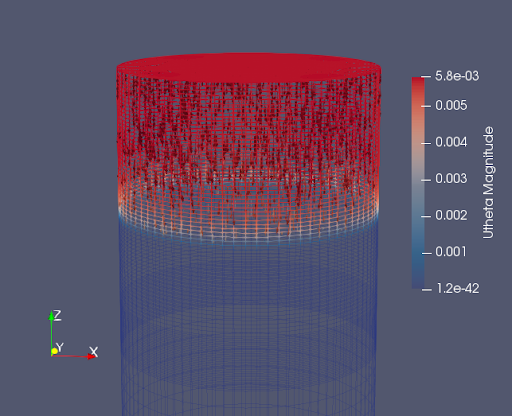Pick the blue bottom of color bar
Image resolution: width=512 pixels, height=416 pixels.
pos(418,280)
